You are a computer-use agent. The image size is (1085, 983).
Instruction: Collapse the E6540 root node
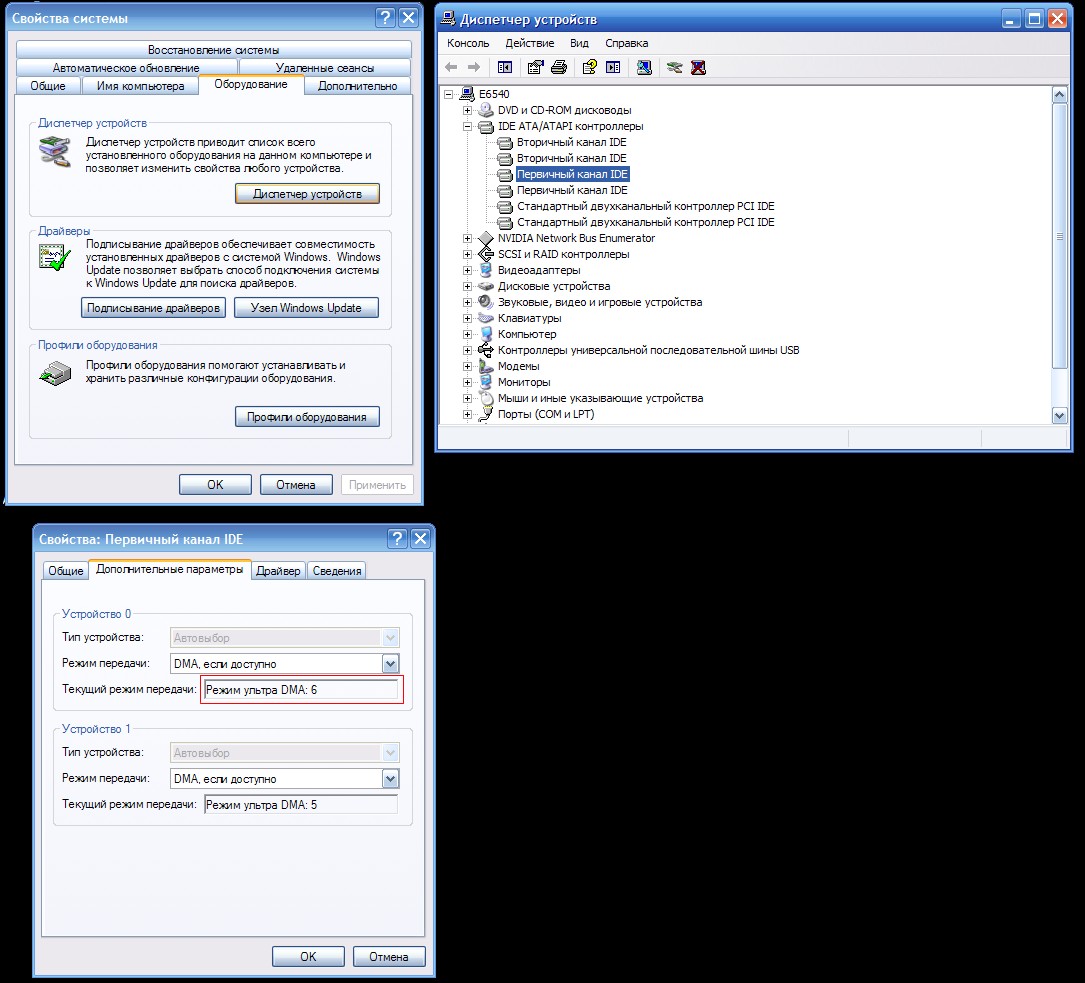[448, 94]
